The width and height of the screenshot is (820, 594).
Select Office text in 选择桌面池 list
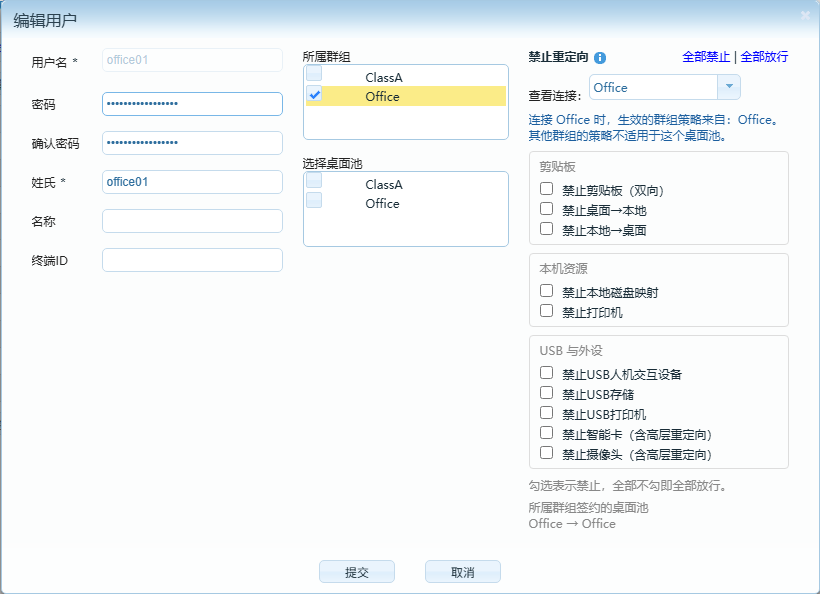382,203
